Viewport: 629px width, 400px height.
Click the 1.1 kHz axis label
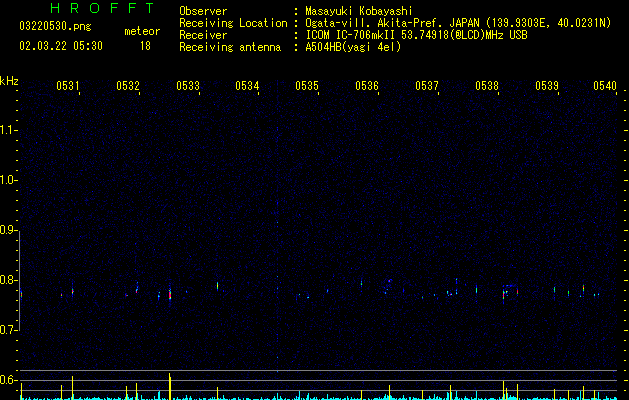pos(9,130)
